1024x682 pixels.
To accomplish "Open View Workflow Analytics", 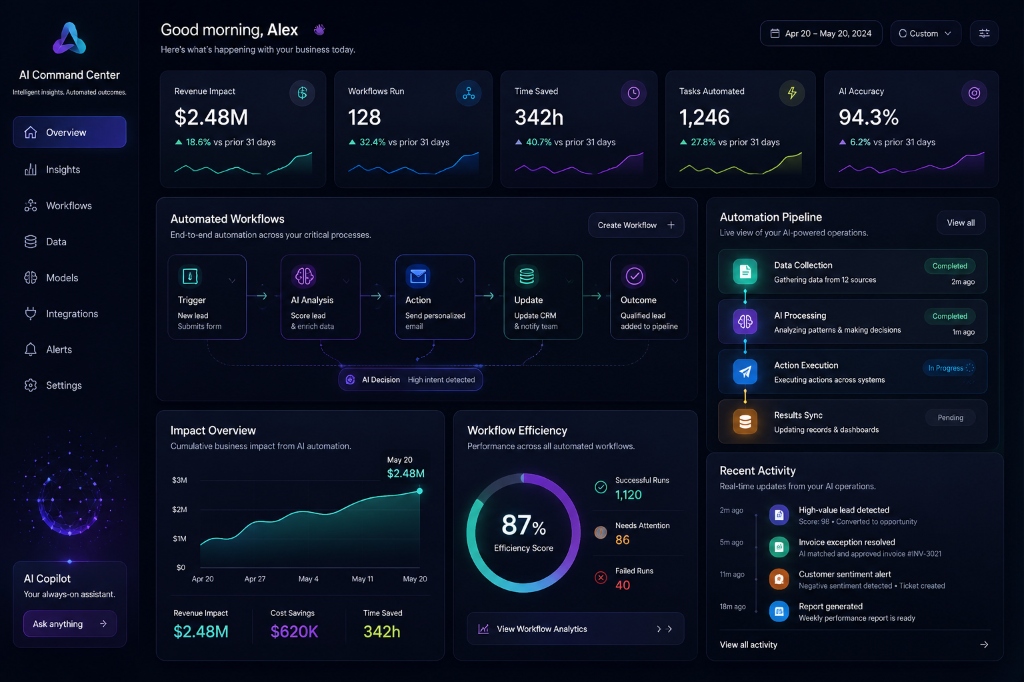I will [x=575, y=628].
